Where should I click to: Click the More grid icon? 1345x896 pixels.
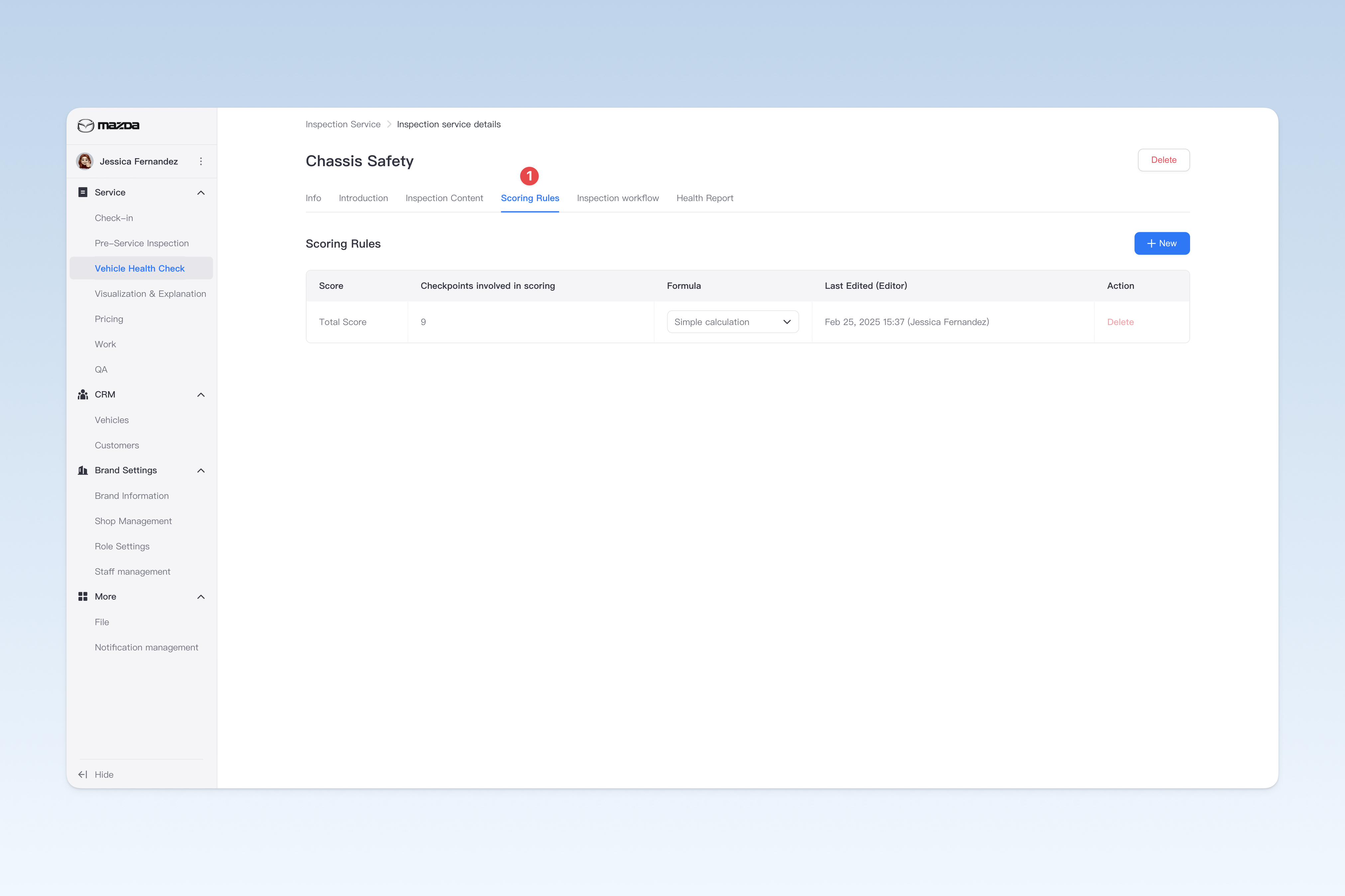pyautogui.click(x=83, y=597)
